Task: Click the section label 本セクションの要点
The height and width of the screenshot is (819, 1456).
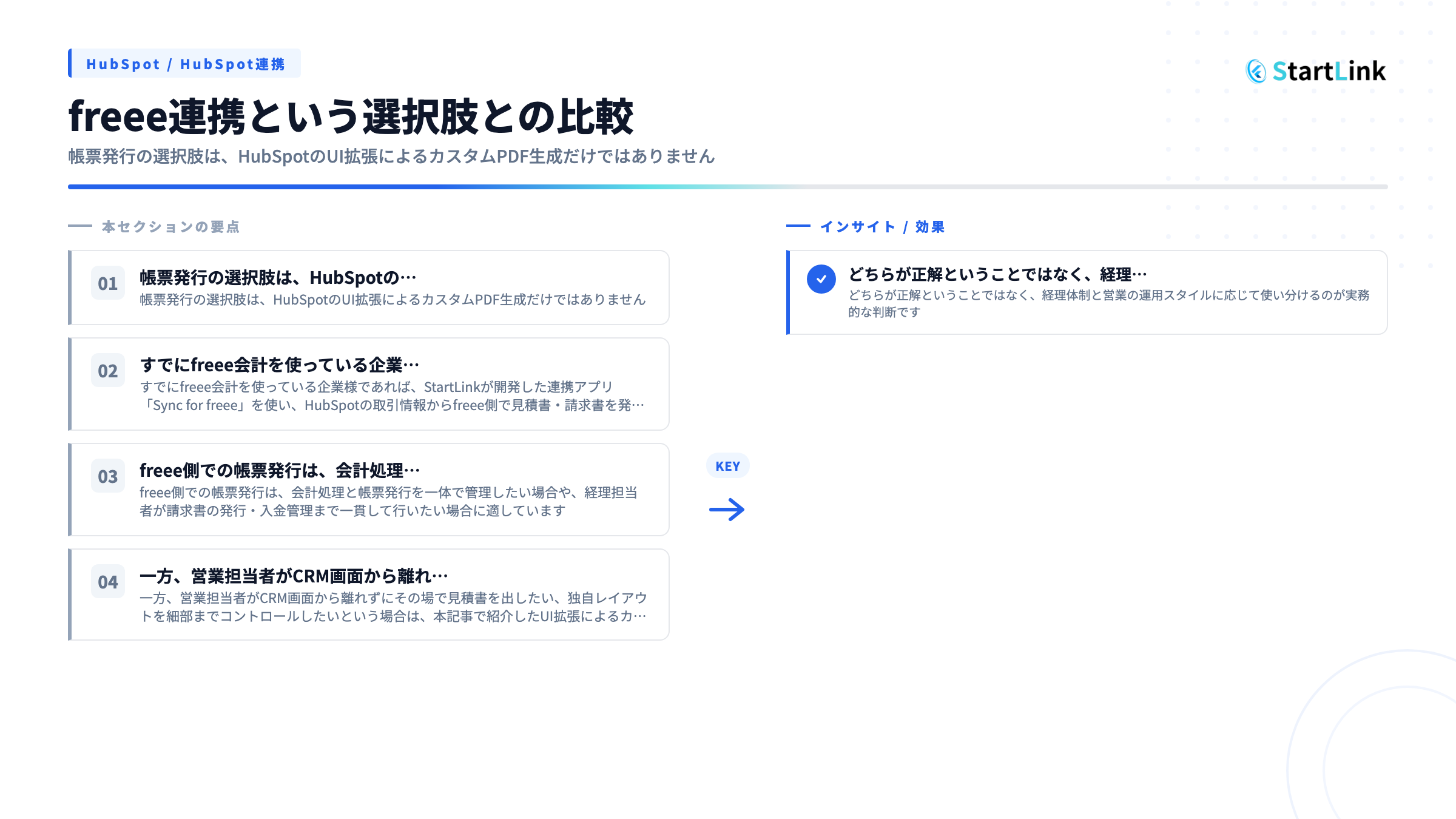Action: pos(170,227)
